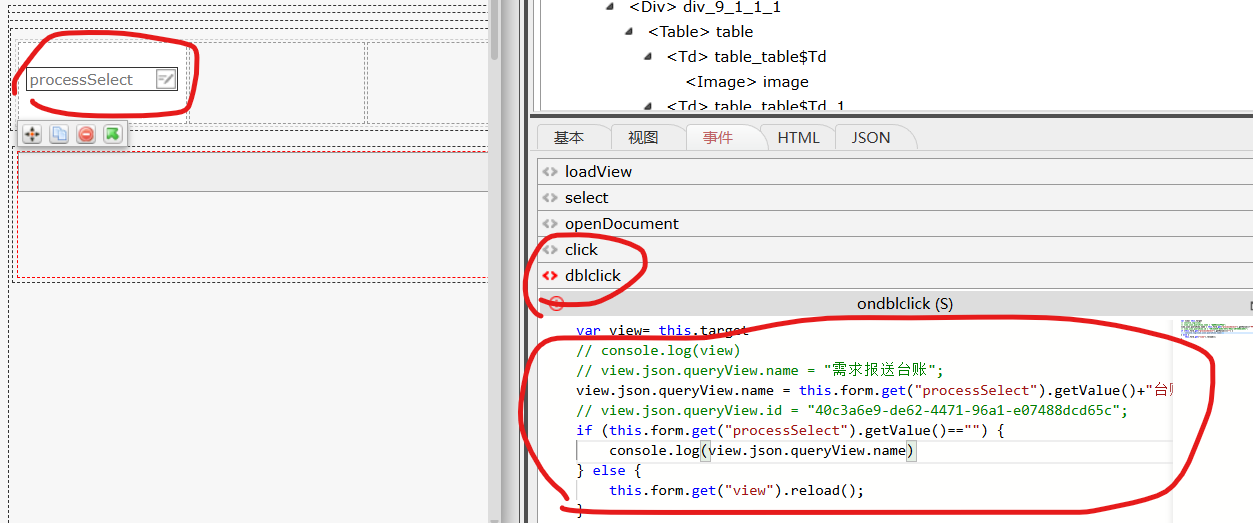The width and height of the screenshot is (1253, 523).
Task: Place cursor on commented queryView.id line
Action: pyautogui.click(x=852, y=410)
